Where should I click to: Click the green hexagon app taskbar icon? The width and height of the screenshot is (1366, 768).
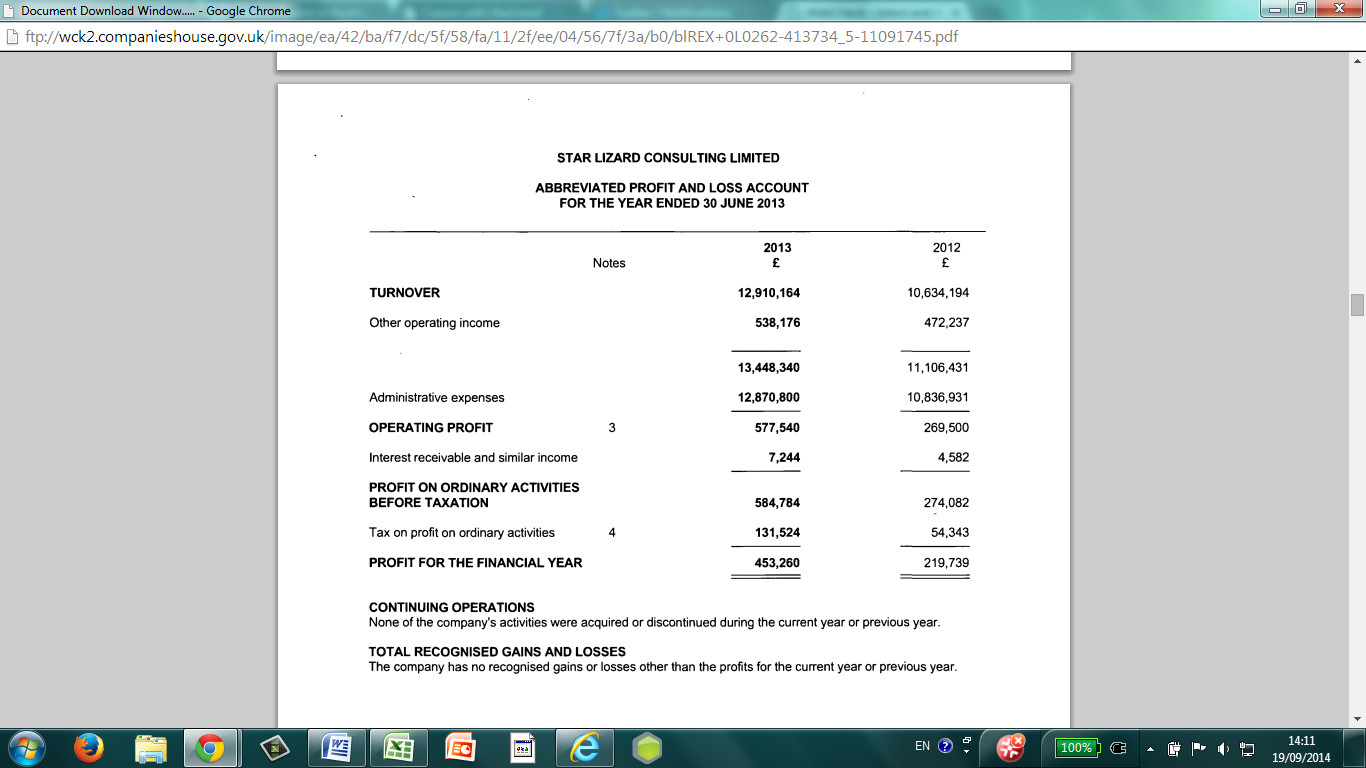[x=648, y=747]
